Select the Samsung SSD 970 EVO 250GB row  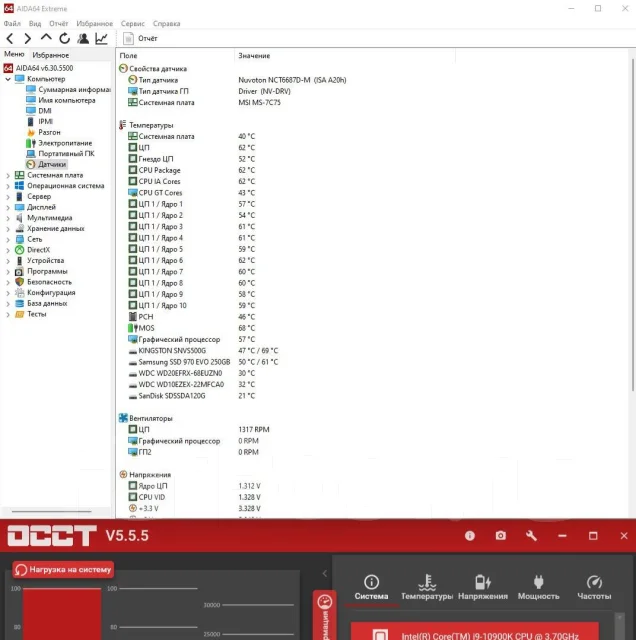click(x=203, y=362)
